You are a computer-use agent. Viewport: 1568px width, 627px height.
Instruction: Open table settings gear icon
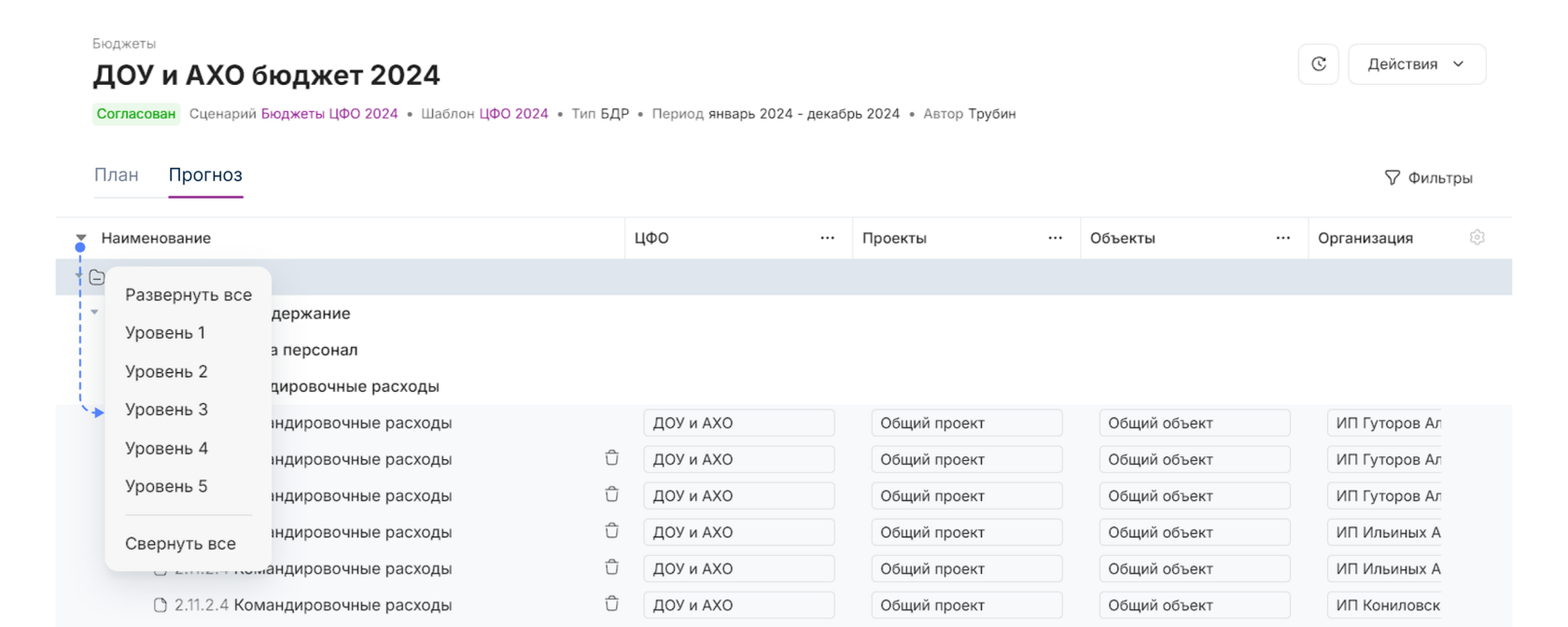pyautogui.click(x=1477, y=238)
